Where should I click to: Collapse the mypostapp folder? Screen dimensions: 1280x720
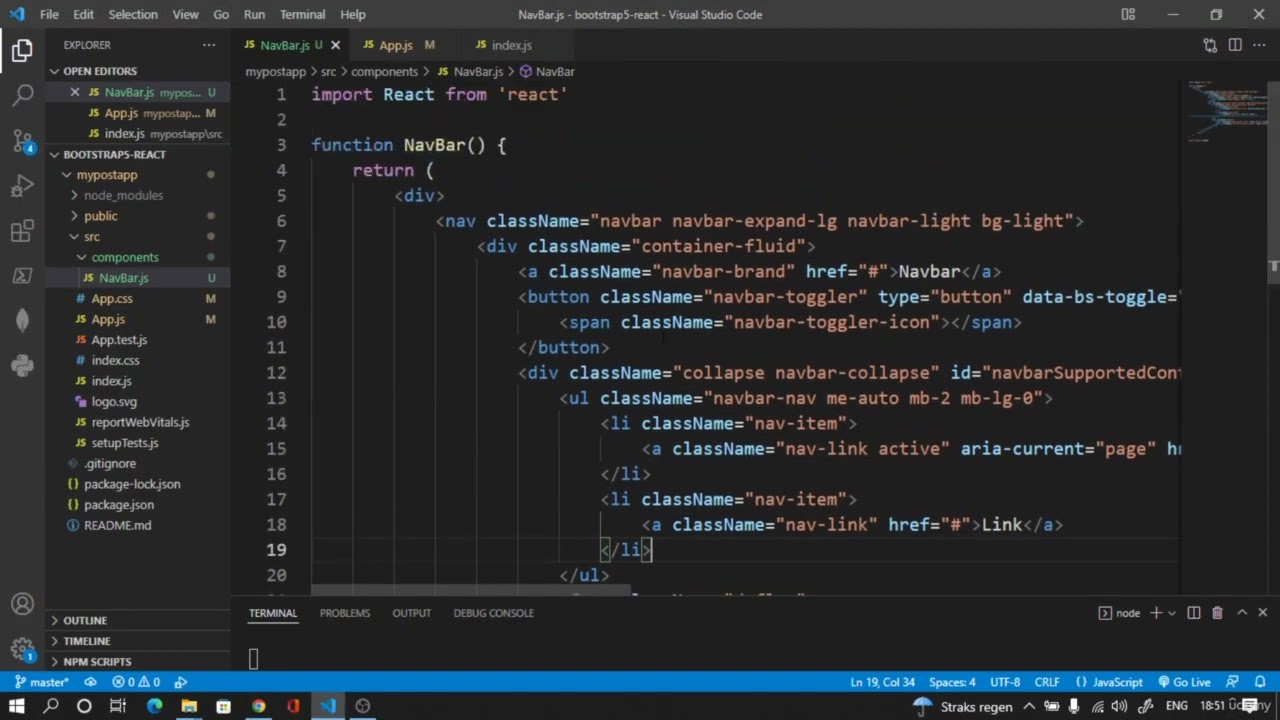click(x=67, y=175)
